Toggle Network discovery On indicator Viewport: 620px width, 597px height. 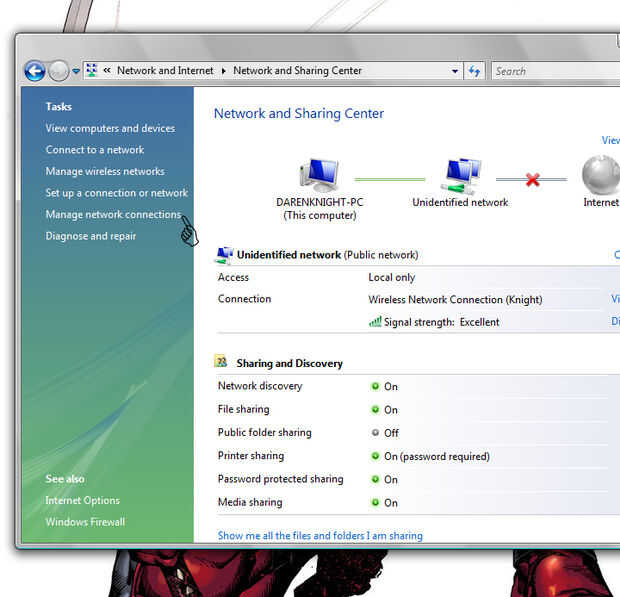click(375, 386)
